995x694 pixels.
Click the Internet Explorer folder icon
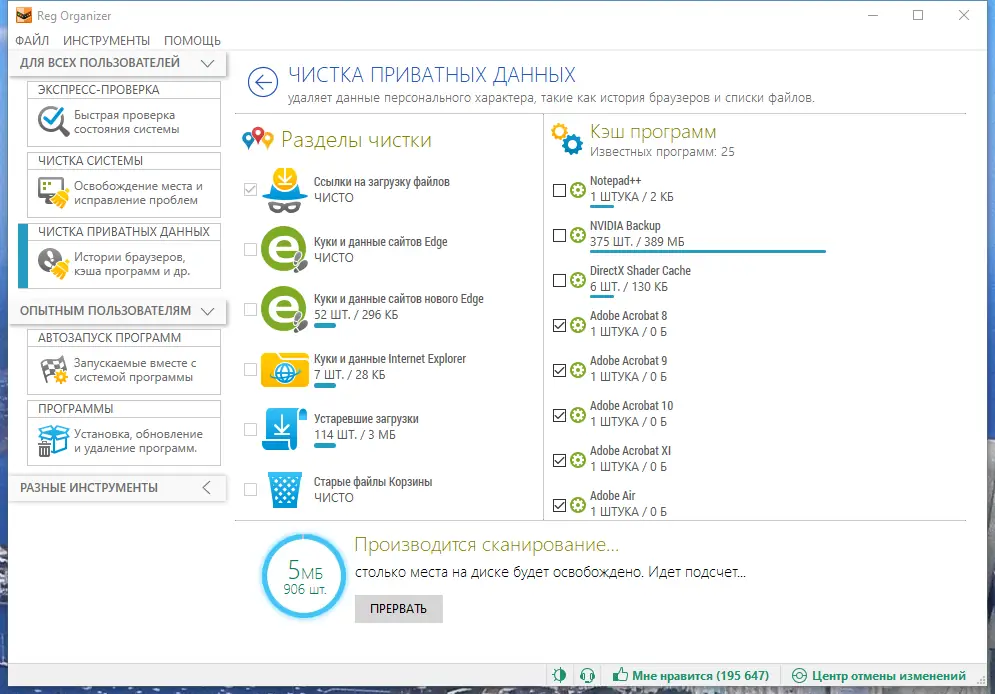click(x=284, y=370)
